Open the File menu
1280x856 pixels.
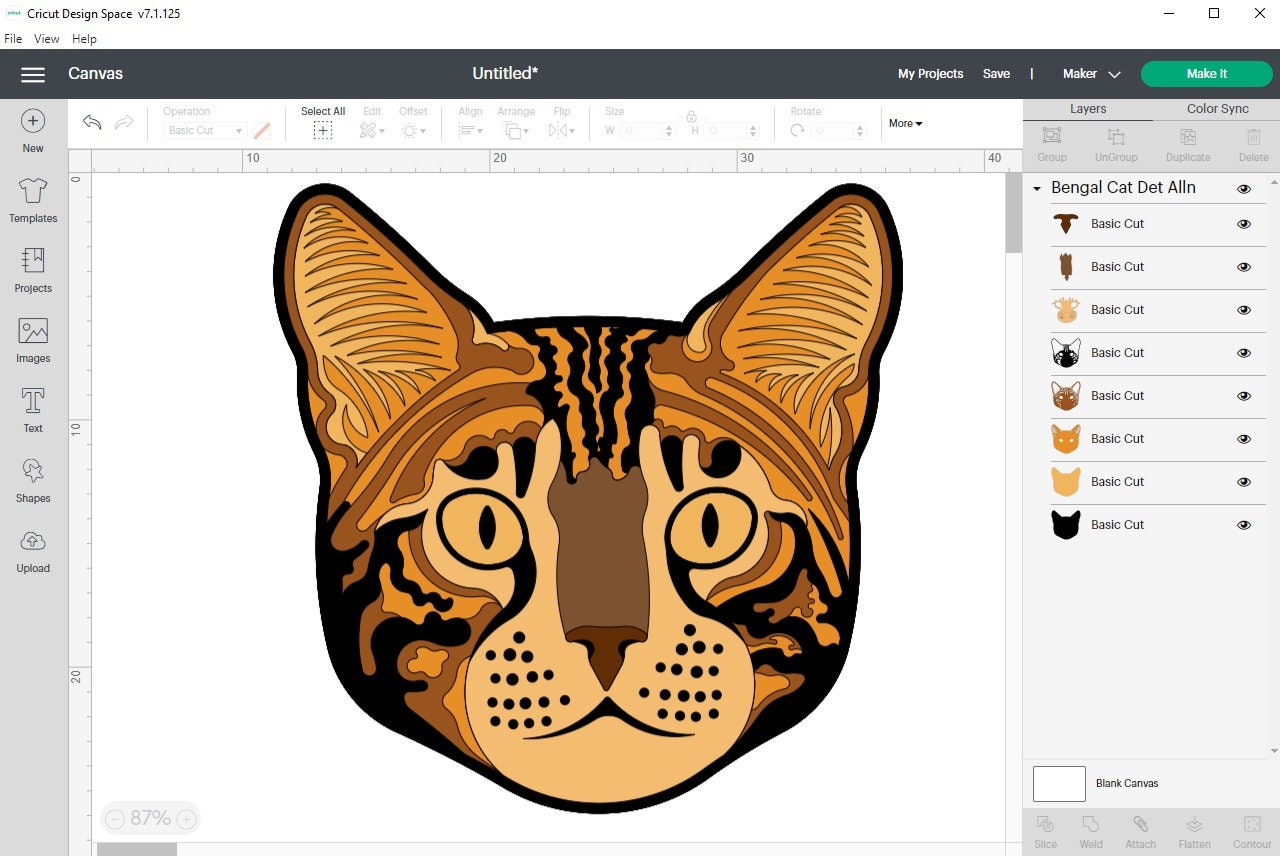(x=13, y=38)
